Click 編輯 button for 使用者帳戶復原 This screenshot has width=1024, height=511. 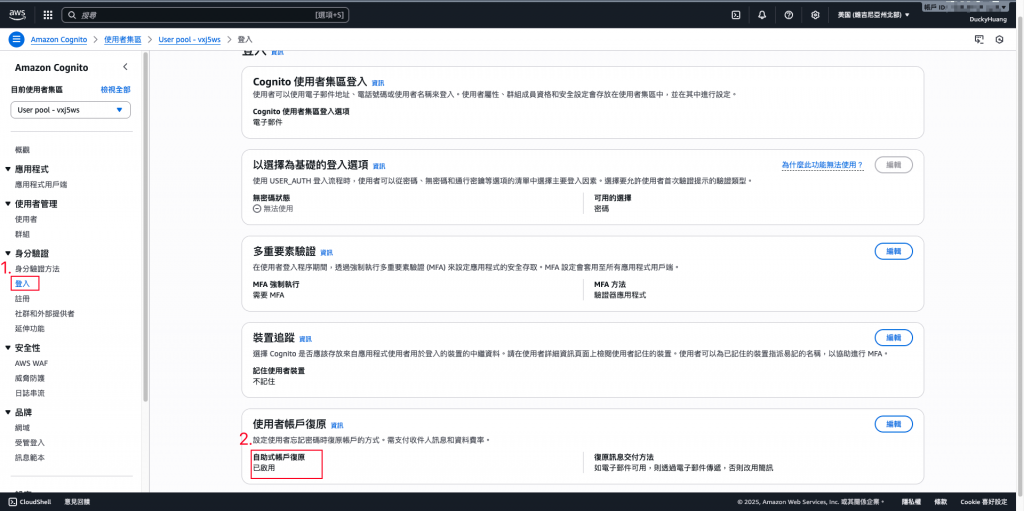(x=893, y=424)
